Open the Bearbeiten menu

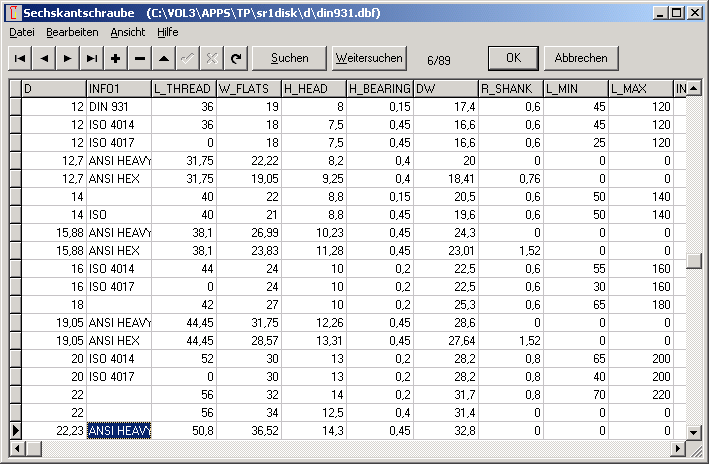[x=72, y=32]
